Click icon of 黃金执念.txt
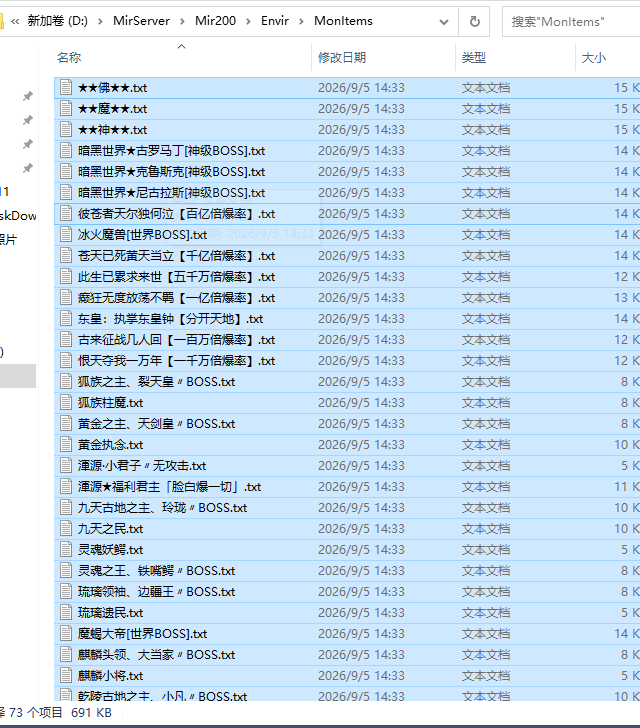Image resolution: width=640 pixels, height=728 pixels. [x=66, y=444]
